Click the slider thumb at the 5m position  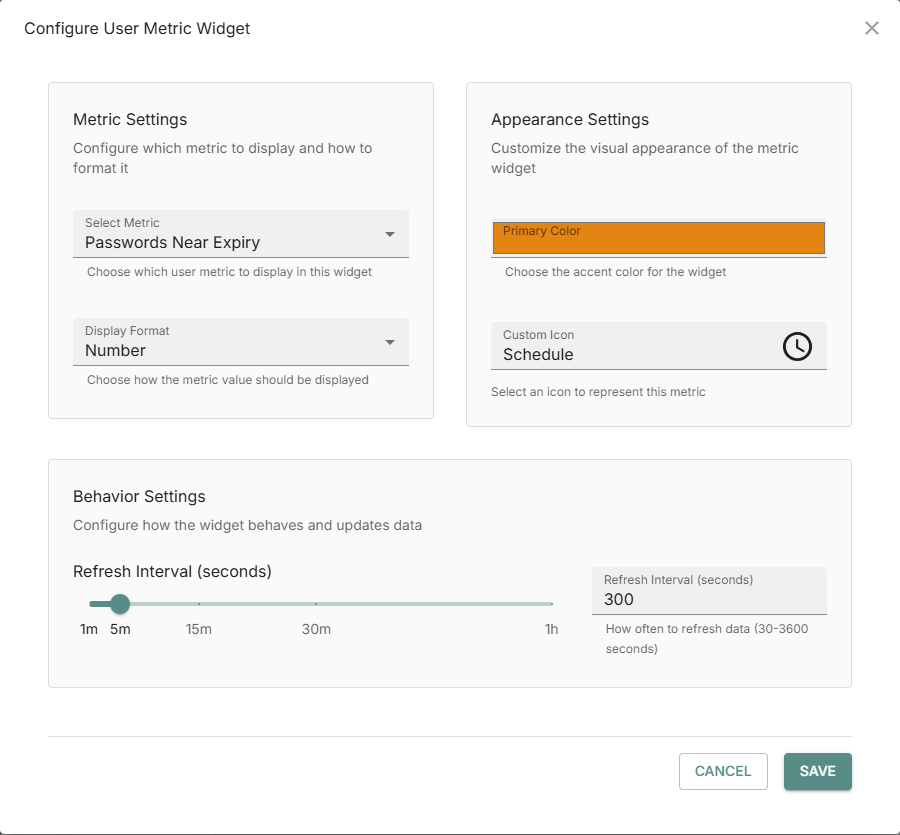tap(120, 604)
